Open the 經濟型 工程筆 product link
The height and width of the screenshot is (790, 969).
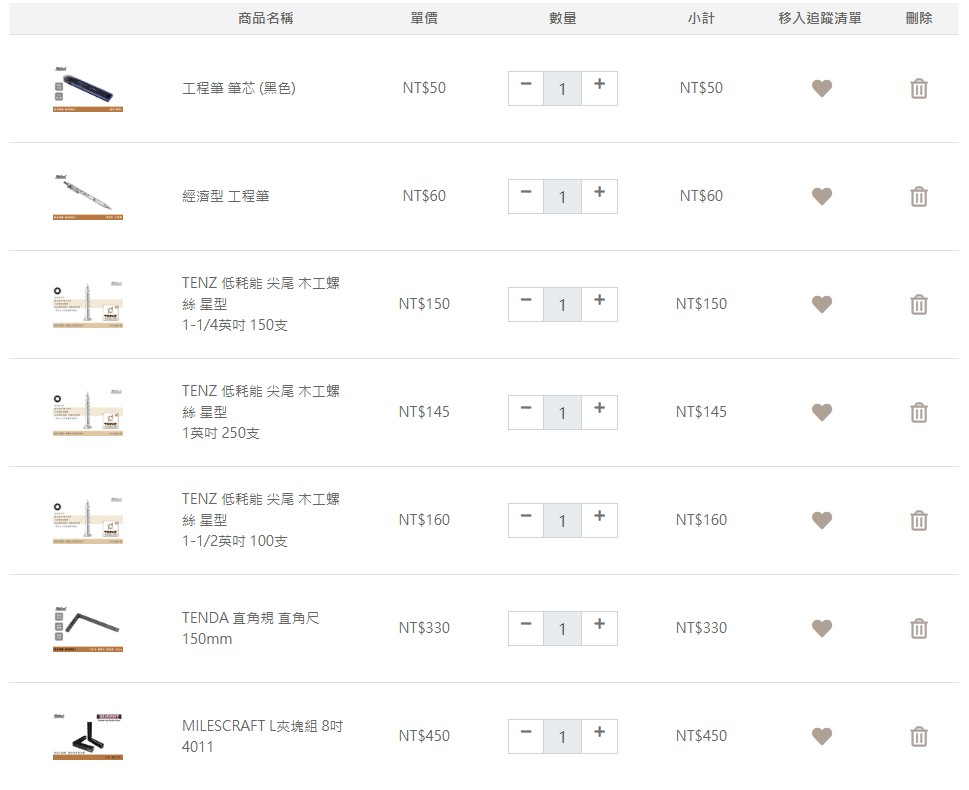[225, 197]
